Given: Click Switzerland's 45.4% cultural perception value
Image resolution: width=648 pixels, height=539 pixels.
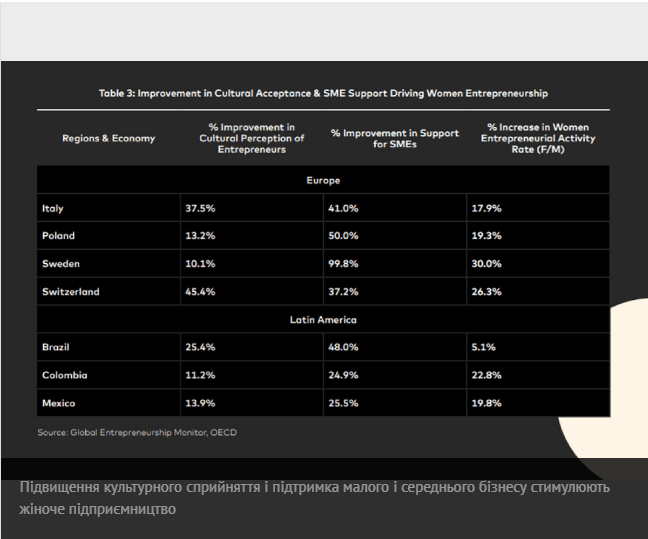Looking at the screenshot, I should pos(201,292).
